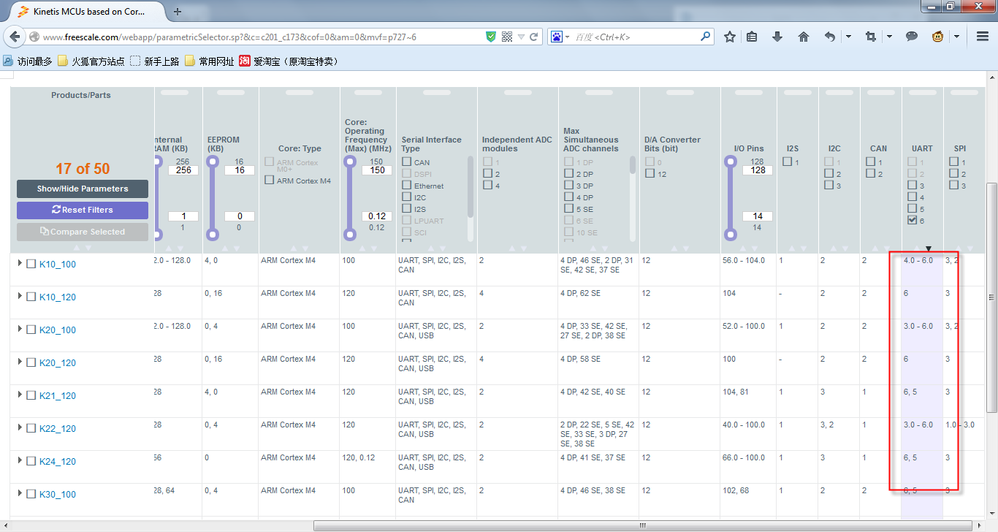The image size is (998, 532).
Task: Expand the K10_120 product row
Action: click(19, 296)
